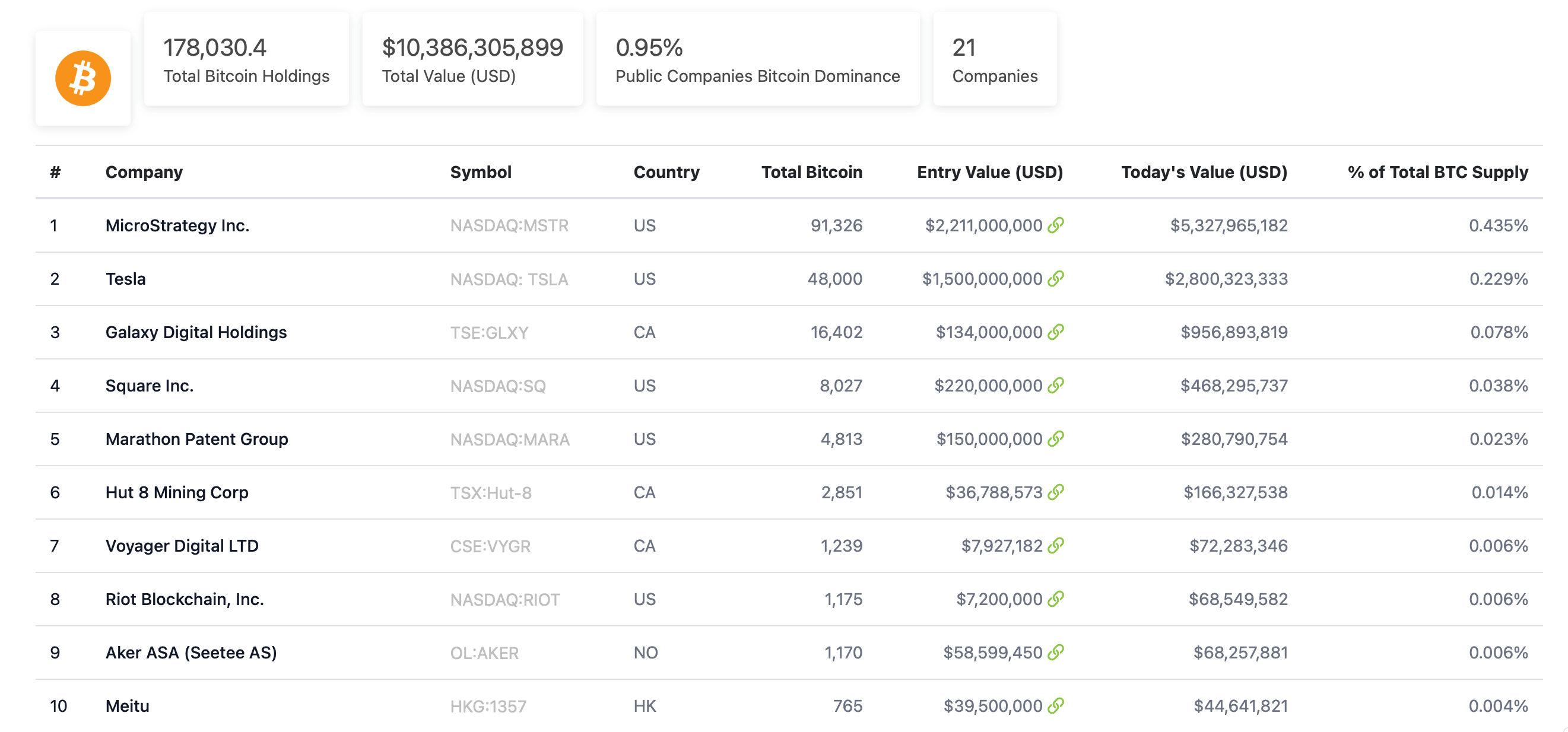Sort by Company column header
The height and width of the screenshot is (732, 1568).
tap(144, 172)
